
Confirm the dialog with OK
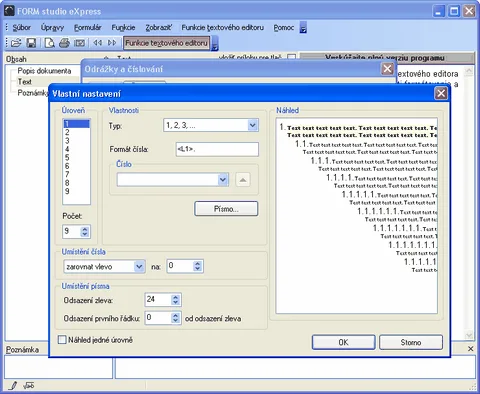click(343, 342)
